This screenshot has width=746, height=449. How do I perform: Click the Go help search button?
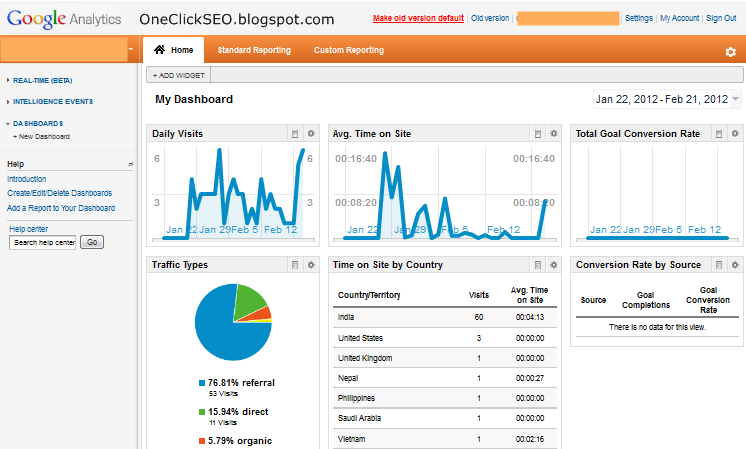pyautogui.click(x=92, y=242)
